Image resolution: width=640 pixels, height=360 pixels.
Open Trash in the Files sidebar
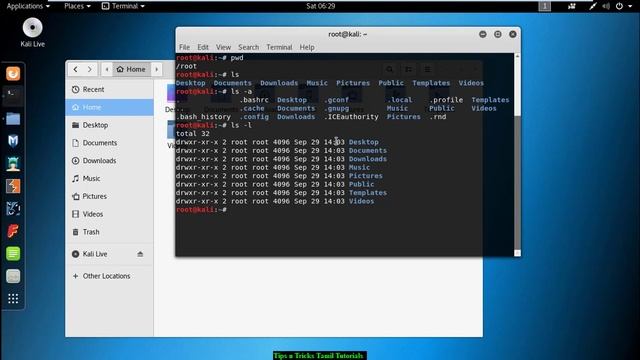(x=109, y=232)
